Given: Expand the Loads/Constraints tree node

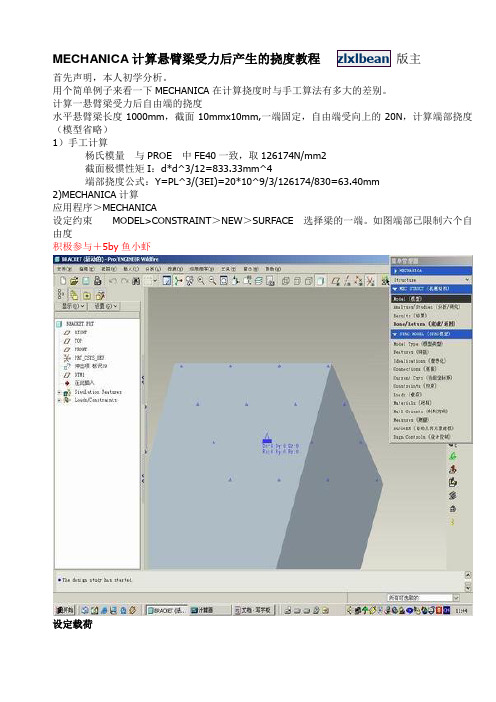Looking at the screenshot, I should [59, 400].
